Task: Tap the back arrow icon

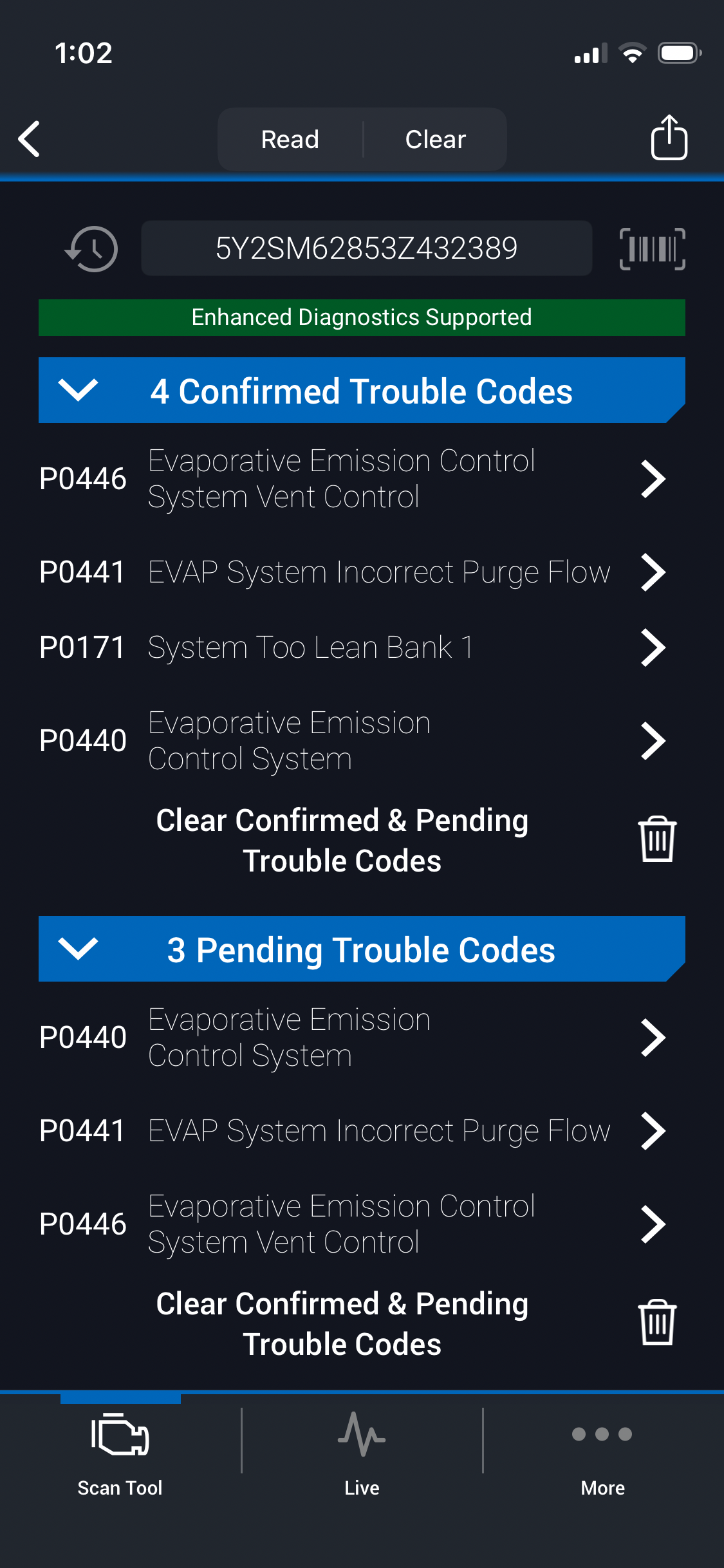Action: click(30, 138)
